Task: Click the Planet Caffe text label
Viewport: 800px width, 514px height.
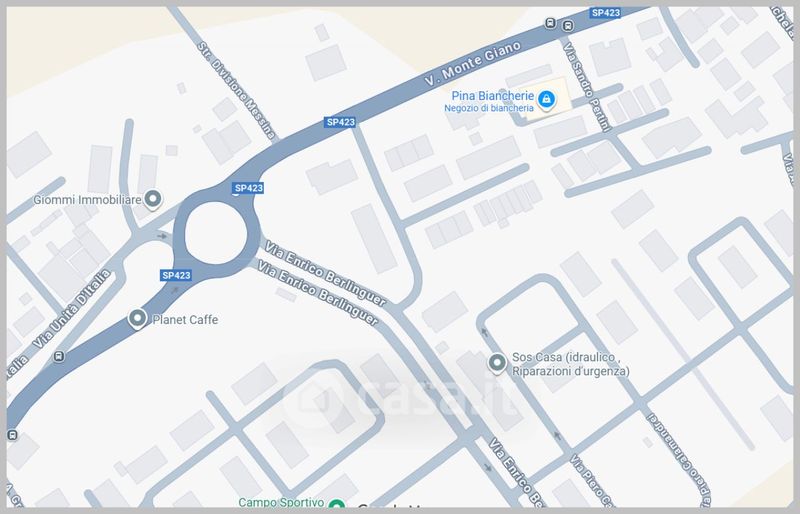Action: [x=185, y=320]
